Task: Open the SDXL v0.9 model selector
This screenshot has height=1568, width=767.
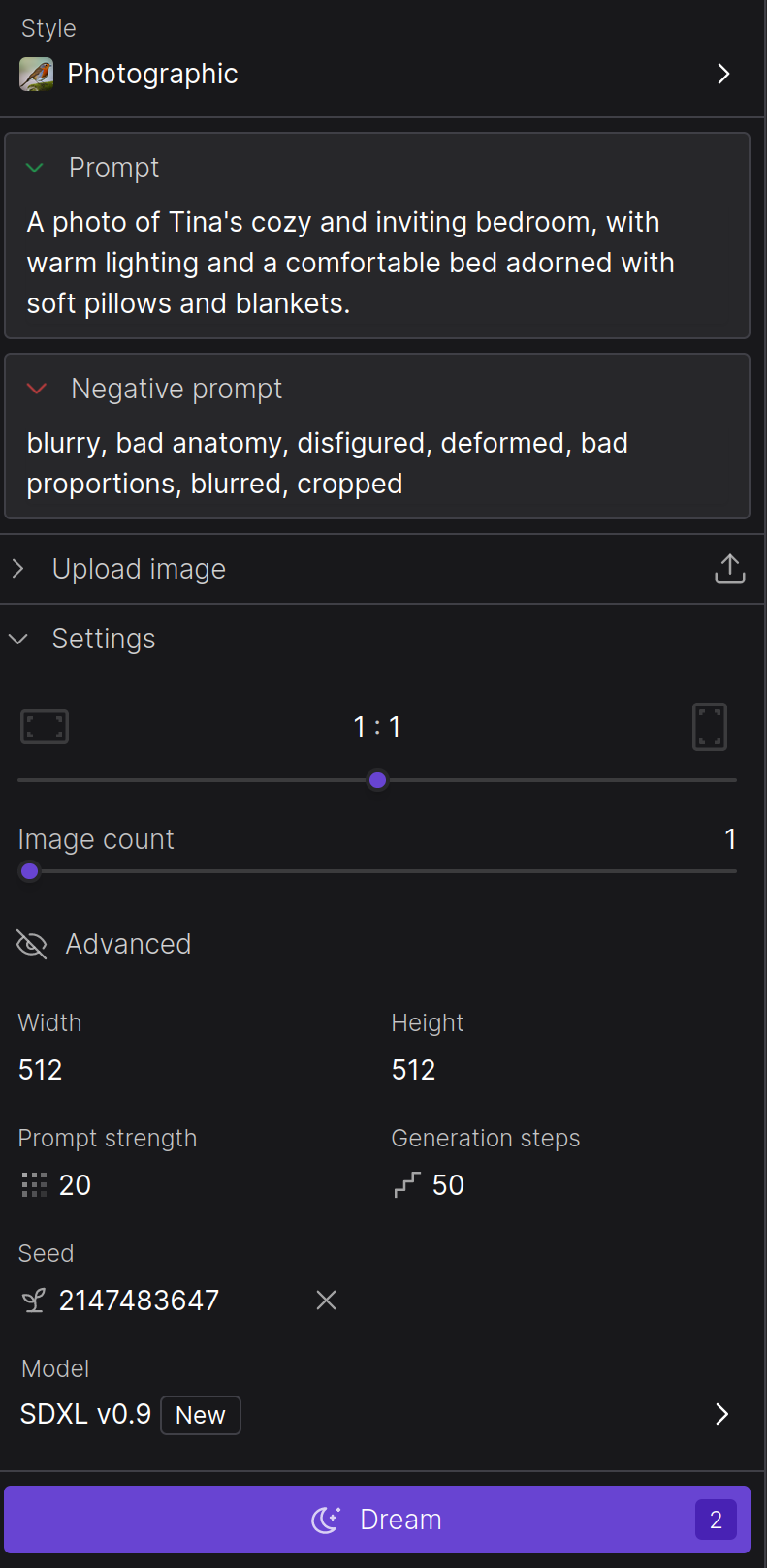Action: (721, 1414)
